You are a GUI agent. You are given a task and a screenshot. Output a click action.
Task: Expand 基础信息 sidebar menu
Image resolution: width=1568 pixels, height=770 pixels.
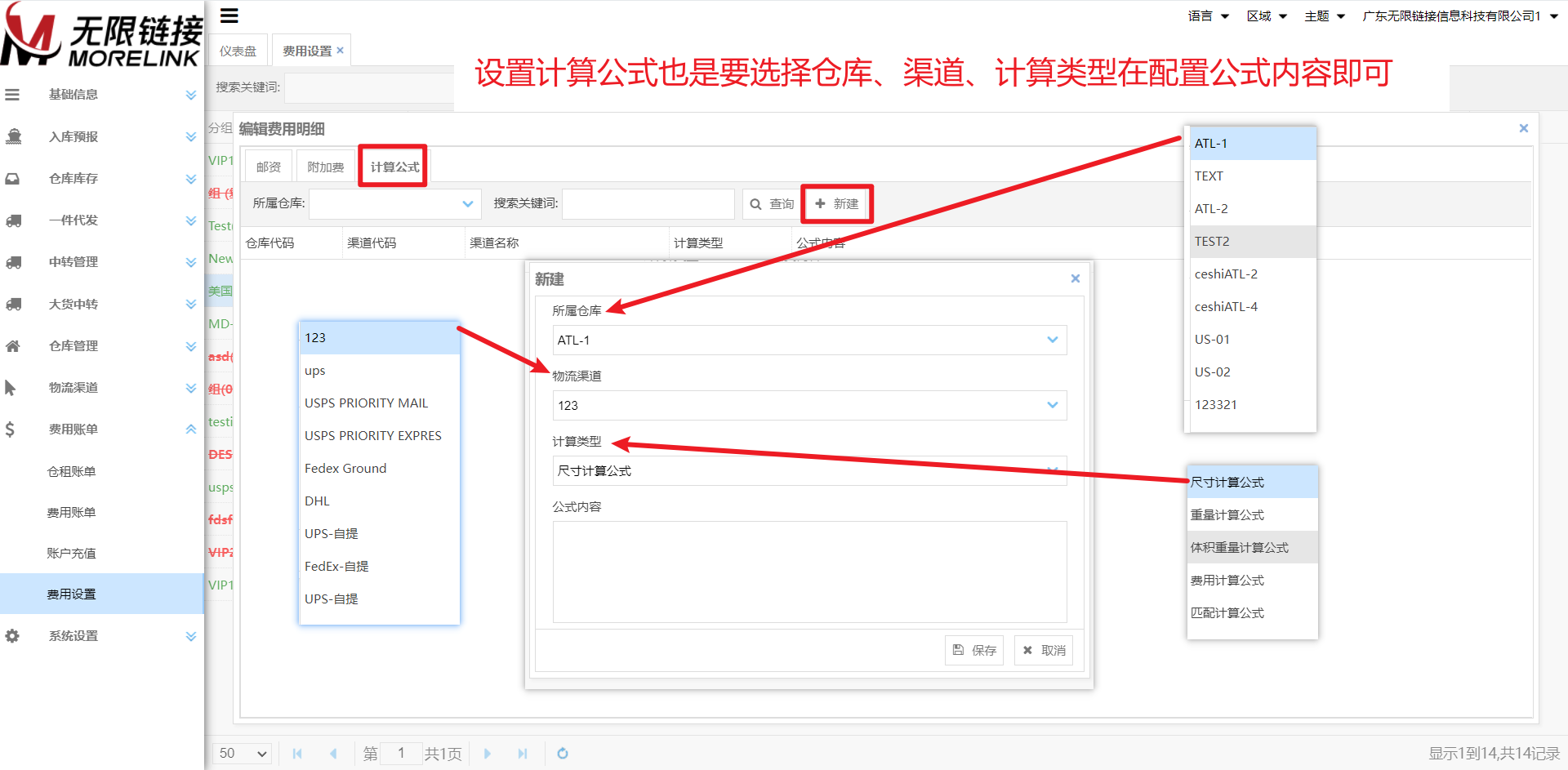click(x=190, y=95)
